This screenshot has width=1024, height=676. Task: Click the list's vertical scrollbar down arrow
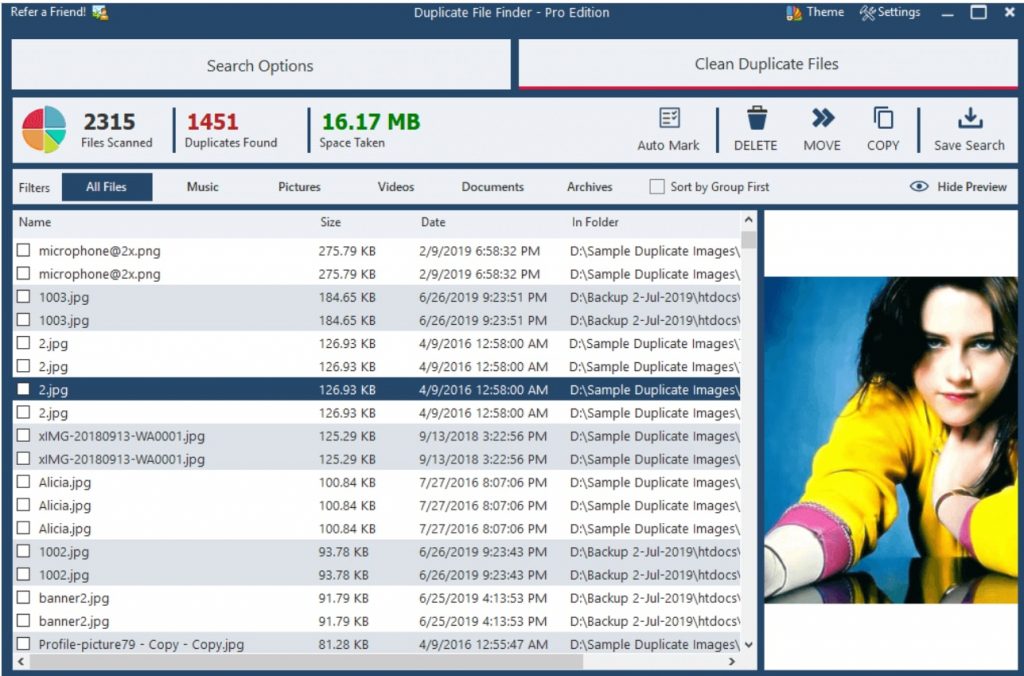click(x=749, y=645)
